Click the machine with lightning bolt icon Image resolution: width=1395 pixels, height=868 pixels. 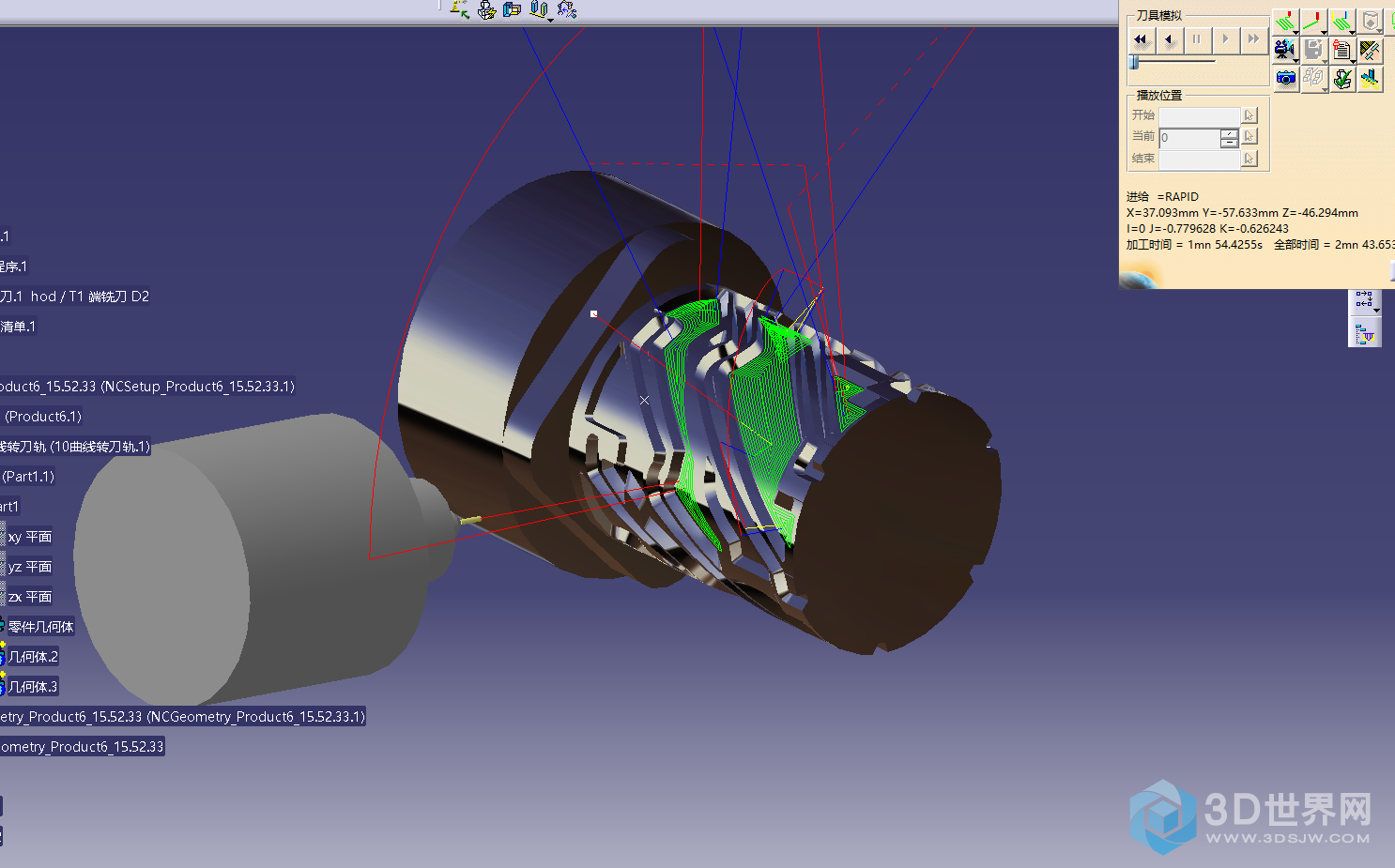click(x=486, y=9)
